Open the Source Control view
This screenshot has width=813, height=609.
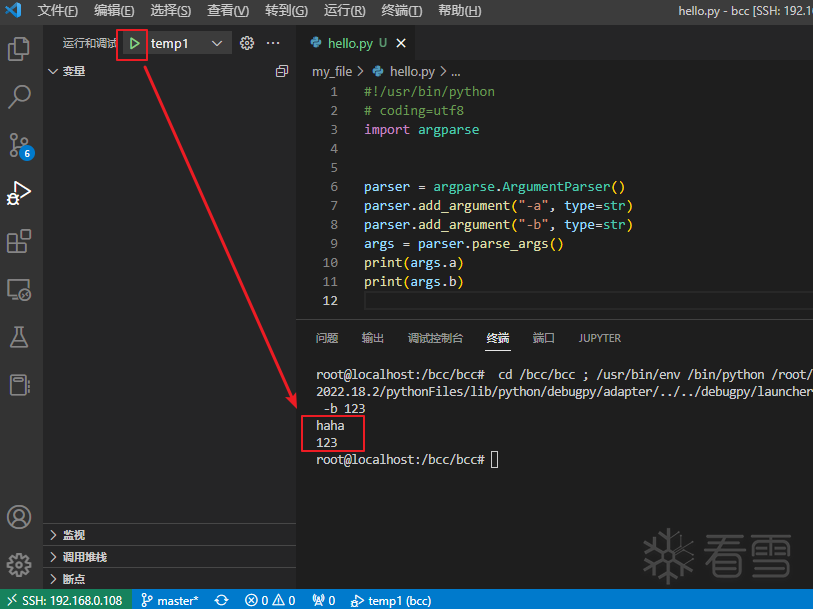pyautogui.click(x=20, y=146)
